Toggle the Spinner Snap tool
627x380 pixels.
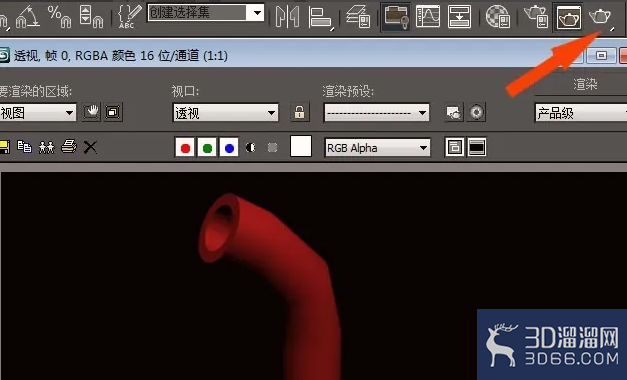91,17
